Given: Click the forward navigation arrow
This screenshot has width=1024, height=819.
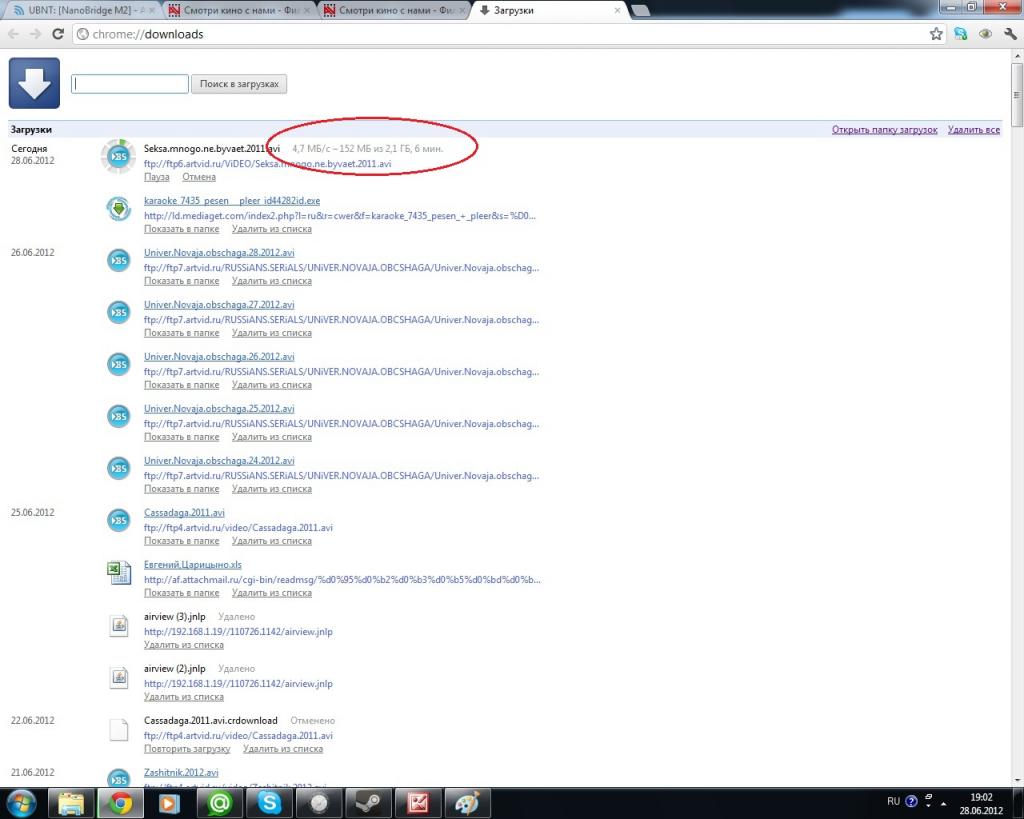Looking at the screenshot, I should tap(35, 34).
